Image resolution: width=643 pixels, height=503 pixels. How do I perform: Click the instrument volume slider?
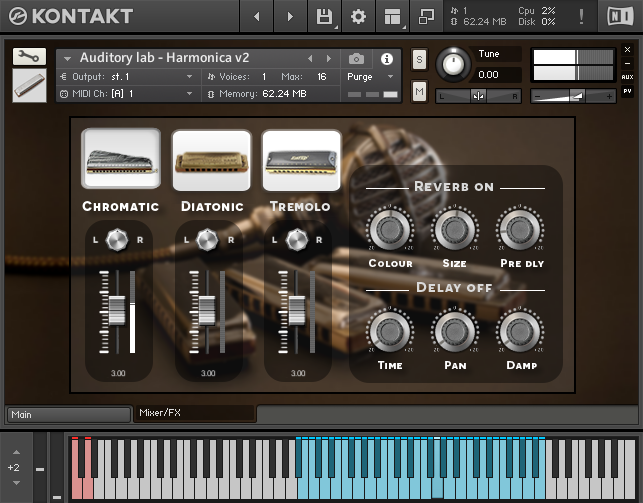coord(573,96)
